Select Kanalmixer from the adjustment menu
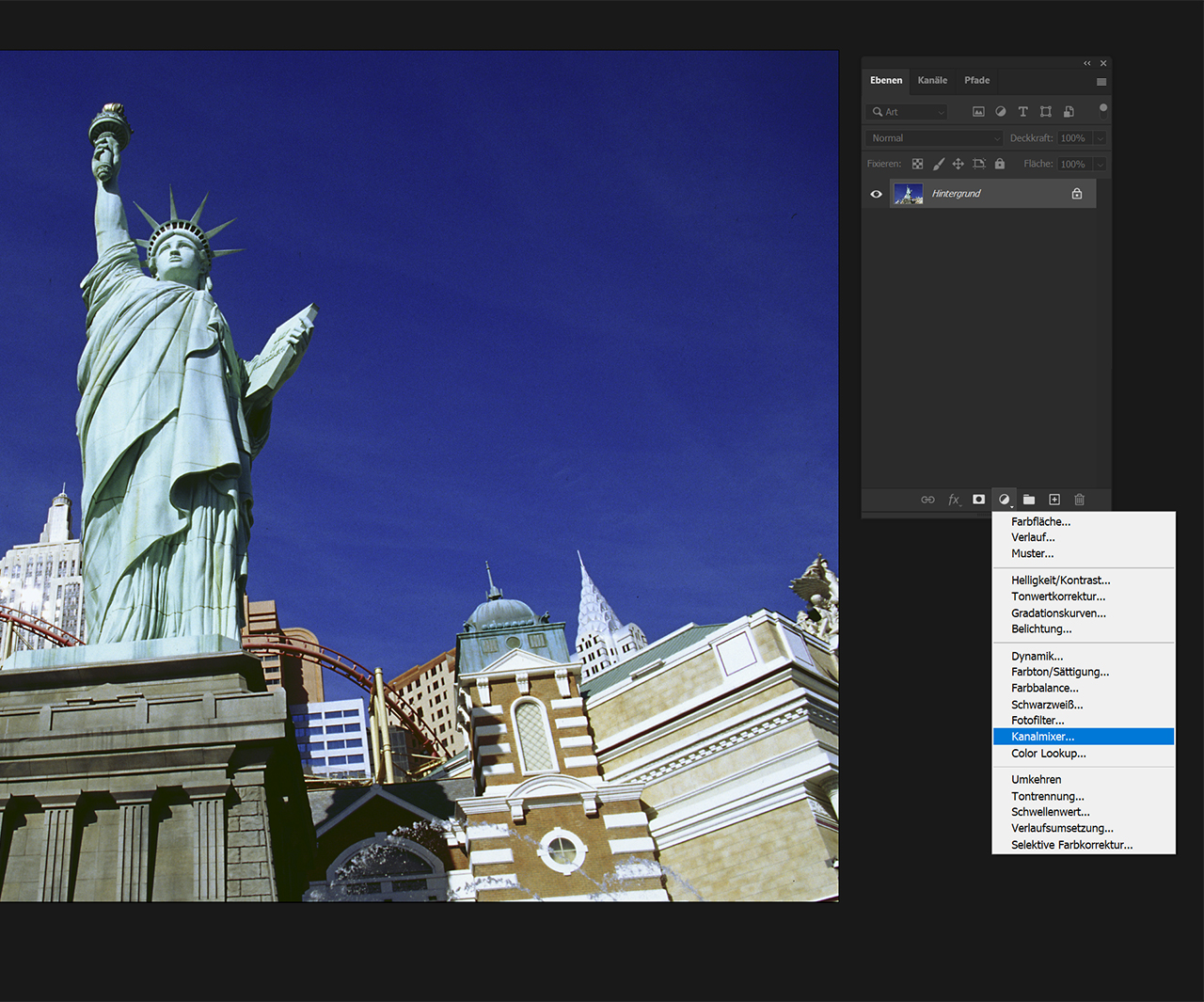Screen dimensions: 1204x1002 pyautogui.click(x=1043, y=737)
